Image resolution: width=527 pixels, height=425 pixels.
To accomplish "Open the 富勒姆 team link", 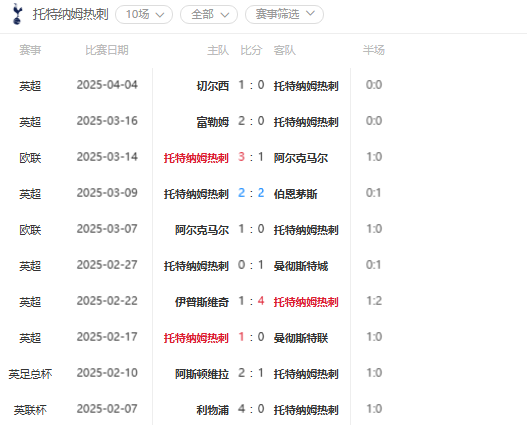I will coord(212,122).
